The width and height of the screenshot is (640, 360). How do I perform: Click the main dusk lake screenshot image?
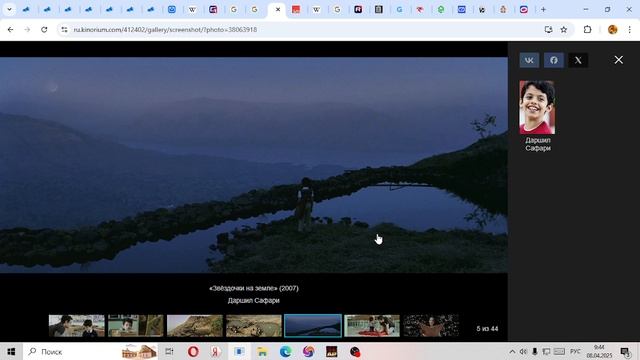253,165
